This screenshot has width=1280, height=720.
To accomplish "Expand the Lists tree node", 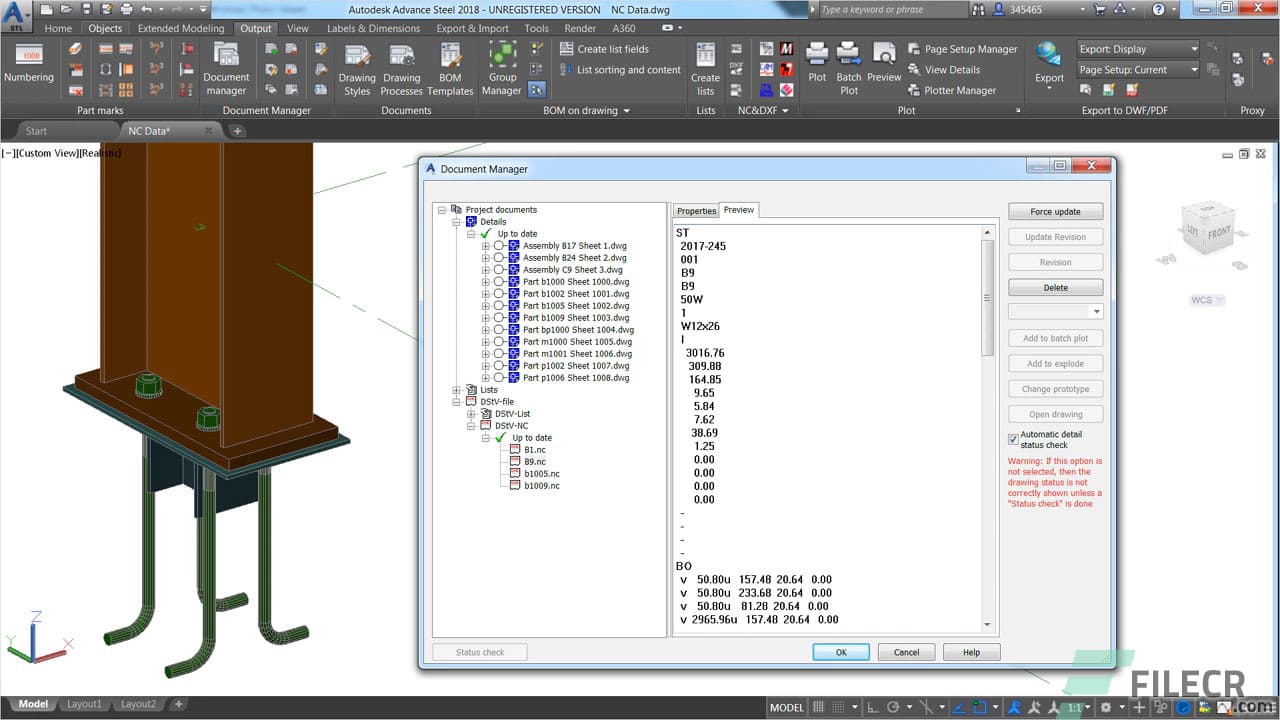I will [x=457, y=389].
